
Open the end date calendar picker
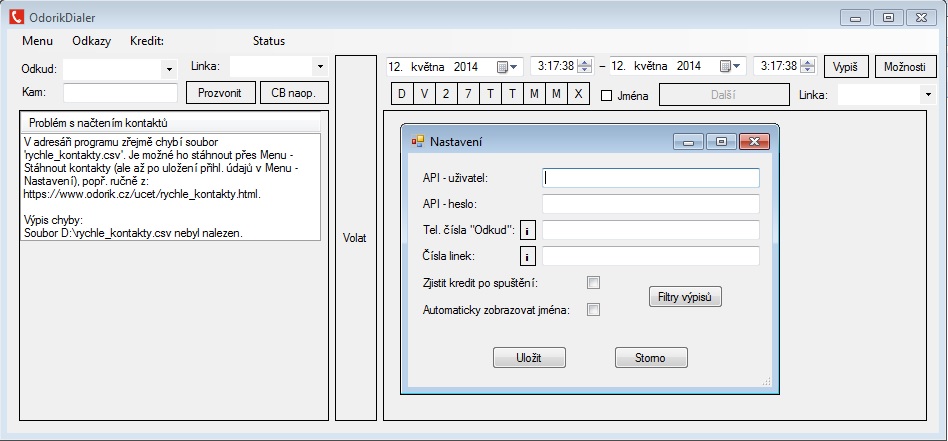click(x=730, y=67)
